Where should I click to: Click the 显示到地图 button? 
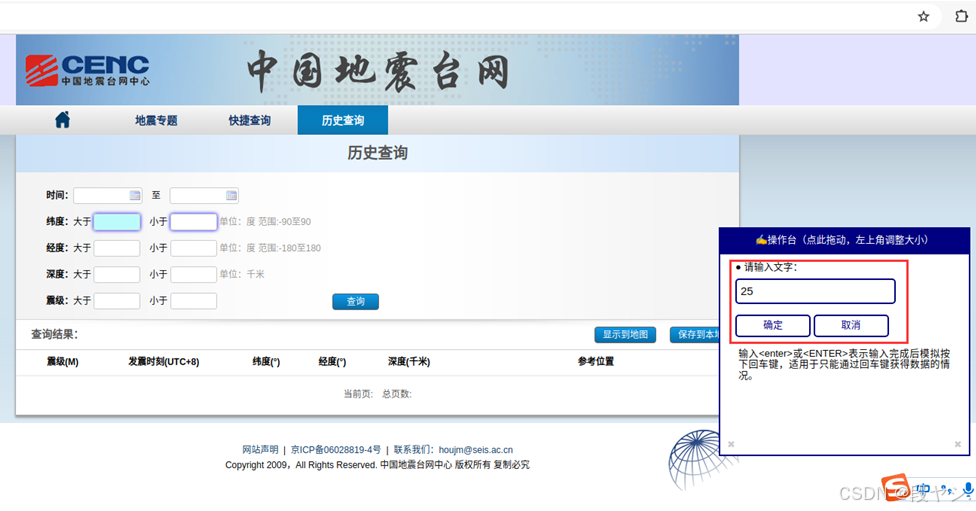point(625,335)
